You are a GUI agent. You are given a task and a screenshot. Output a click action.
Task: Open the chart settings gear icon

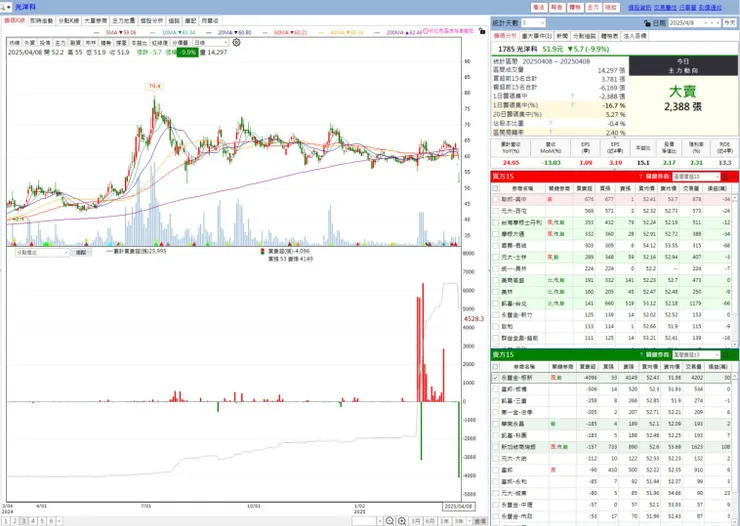(x=236, y=42)
